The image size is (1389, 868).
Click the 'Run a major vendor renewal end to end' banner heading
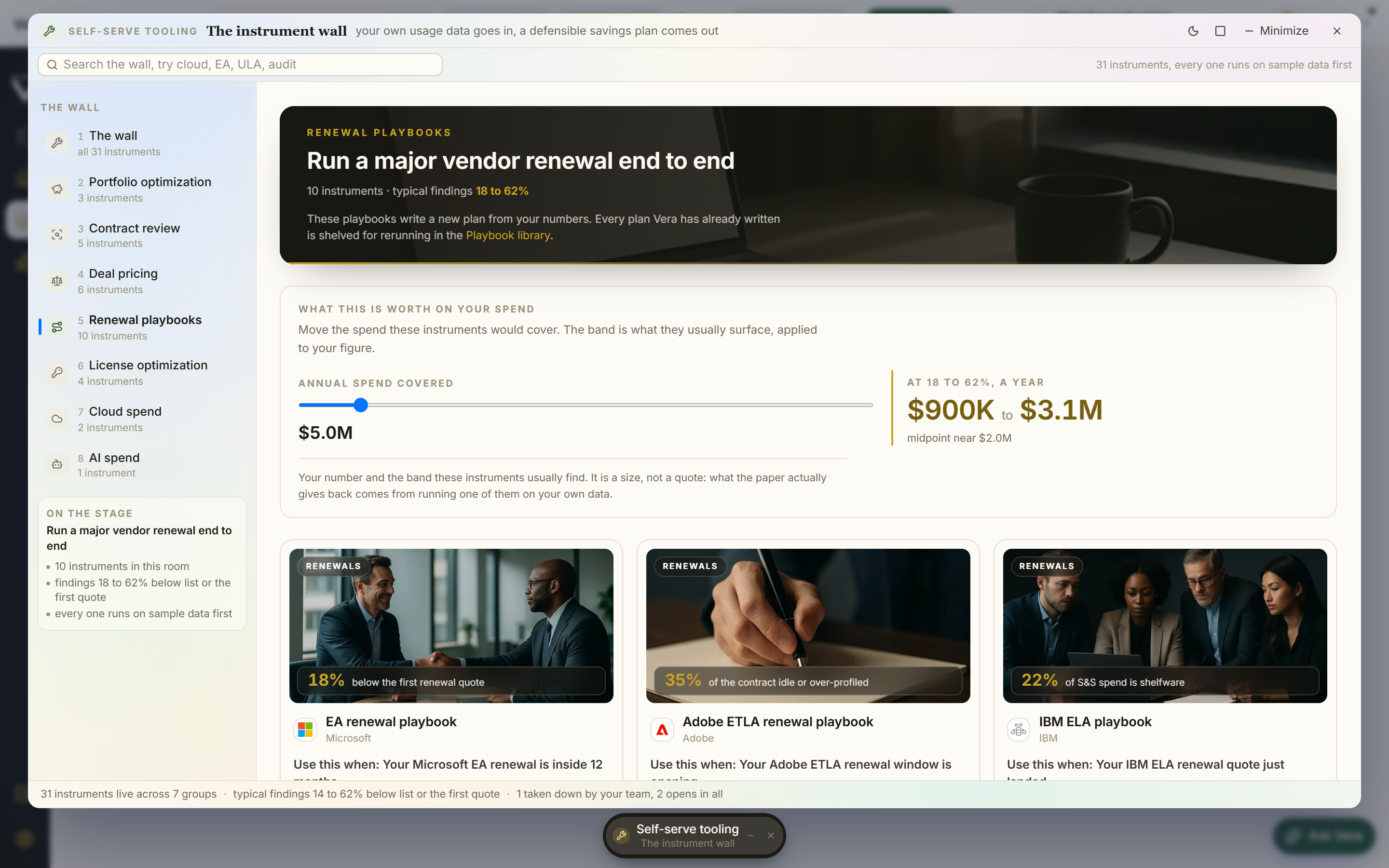point(520,161)
